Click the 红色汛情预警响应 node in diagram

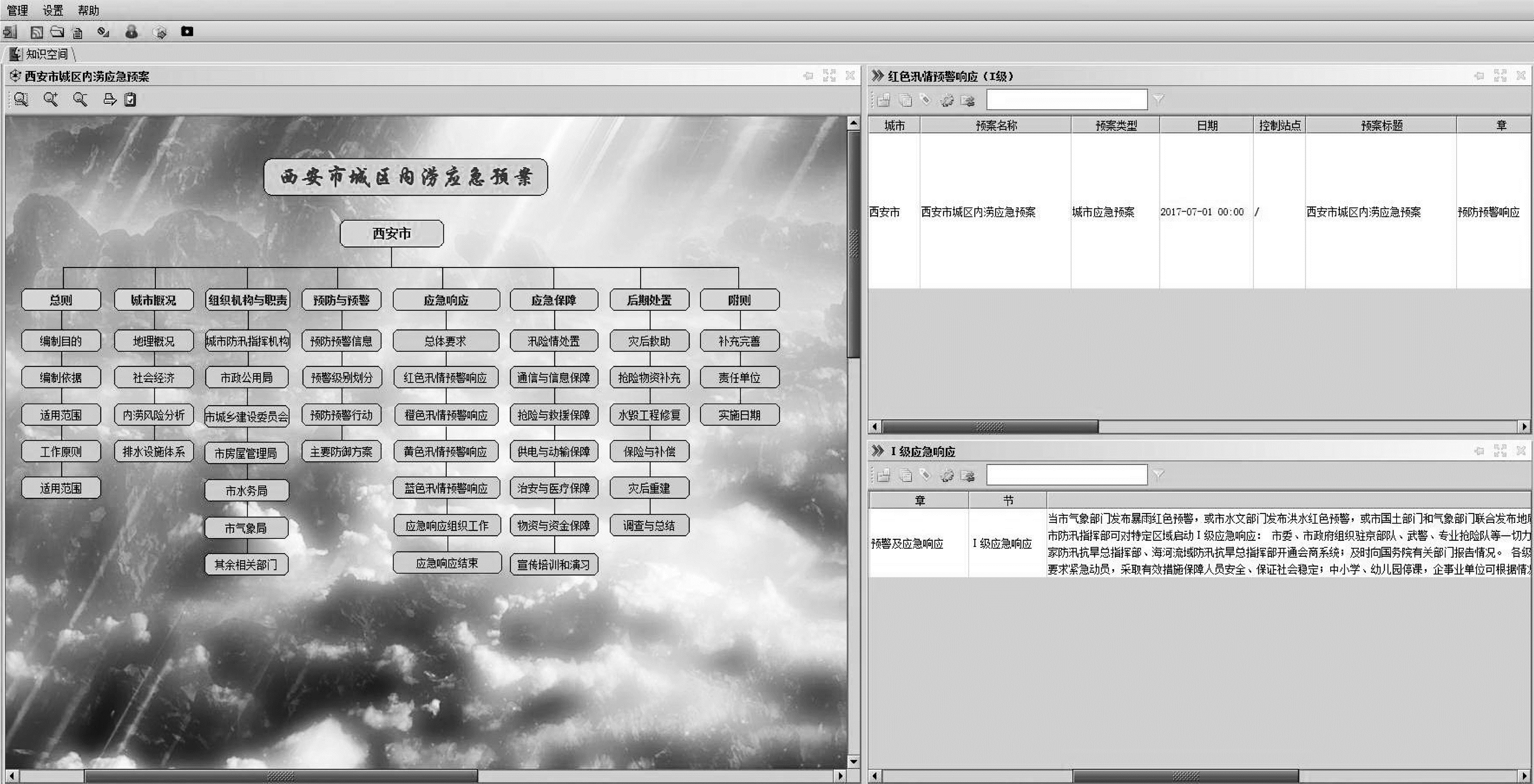445,377
